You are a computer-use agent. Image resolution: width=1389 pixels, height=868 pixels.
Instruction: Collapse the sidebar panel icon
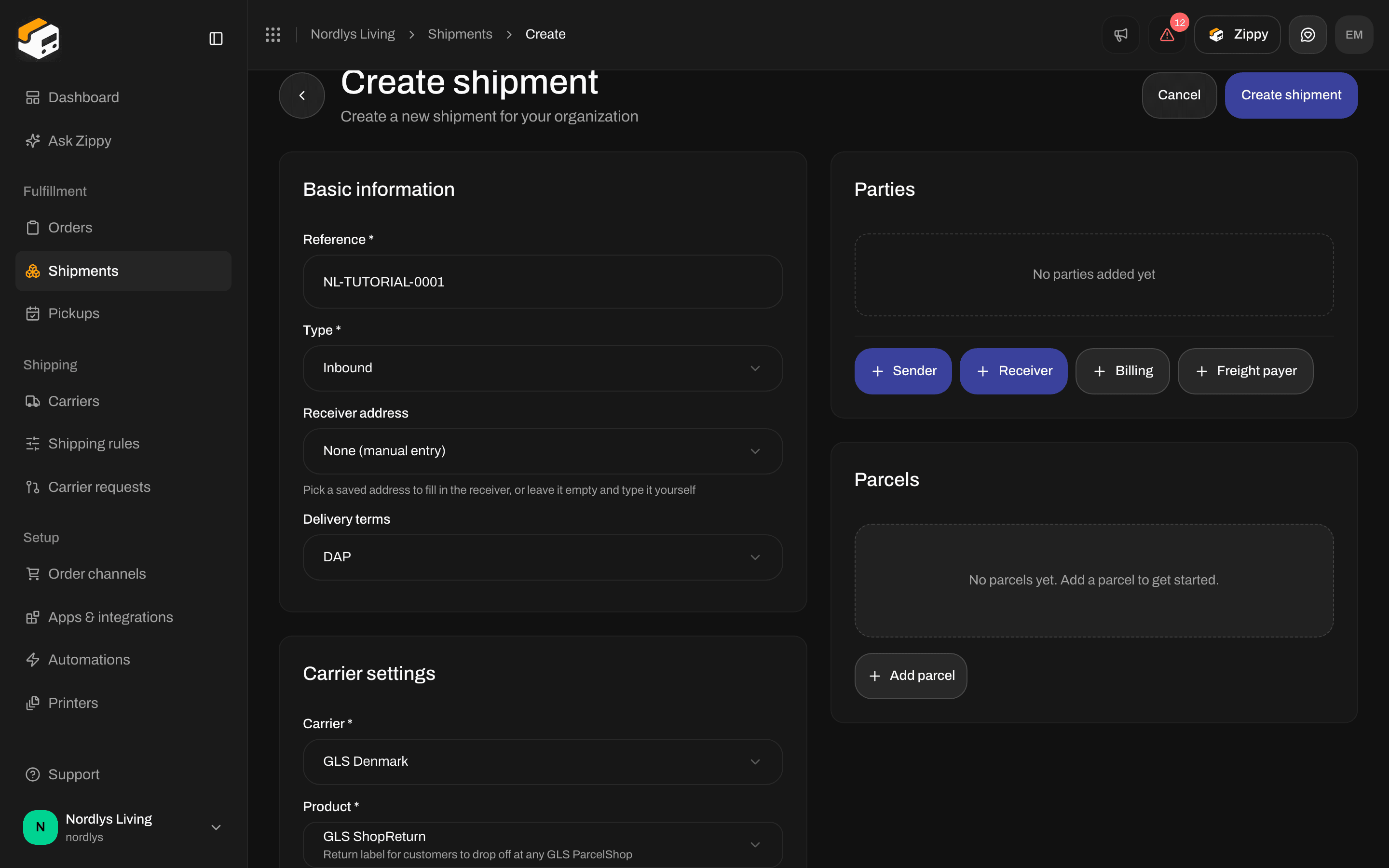click(x=216, y=39)
